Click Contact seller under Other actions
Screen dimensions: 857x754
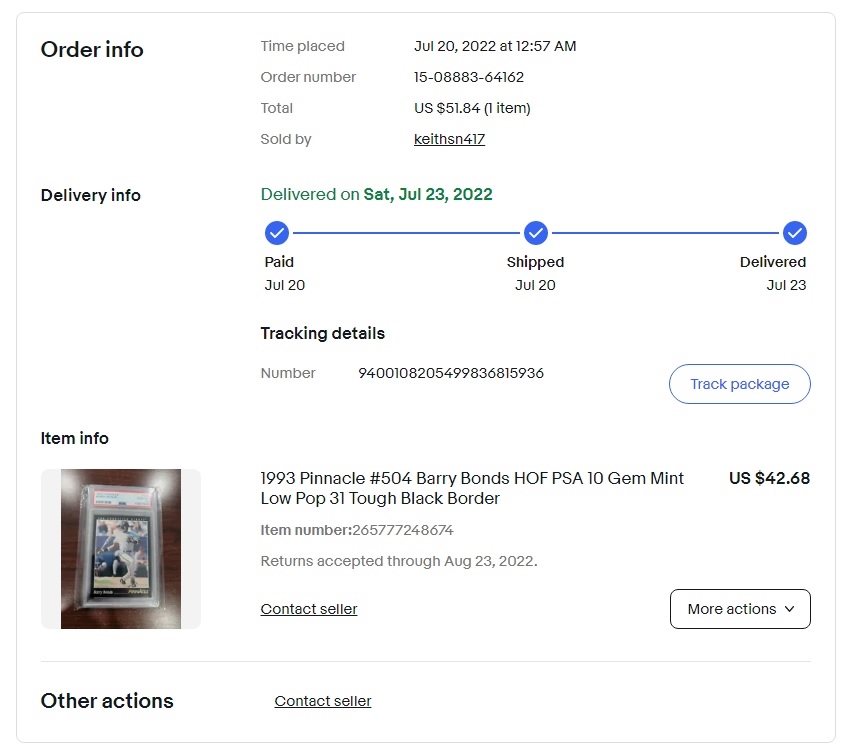(322, 701)
